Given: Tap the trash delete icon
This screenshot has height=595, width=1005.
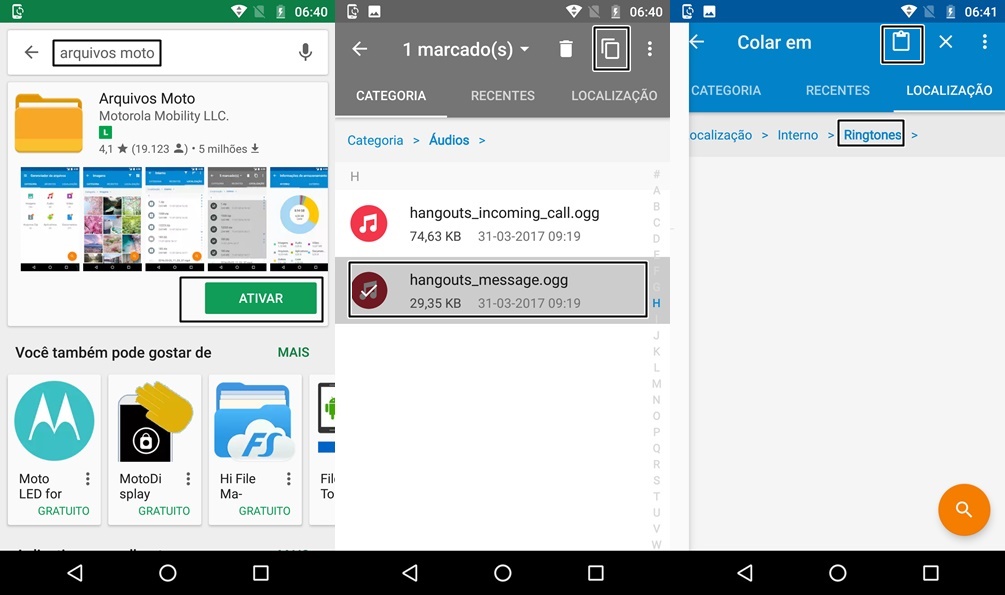Looking at the screenshot, I should pyautogui.click(x=565, y=49).
